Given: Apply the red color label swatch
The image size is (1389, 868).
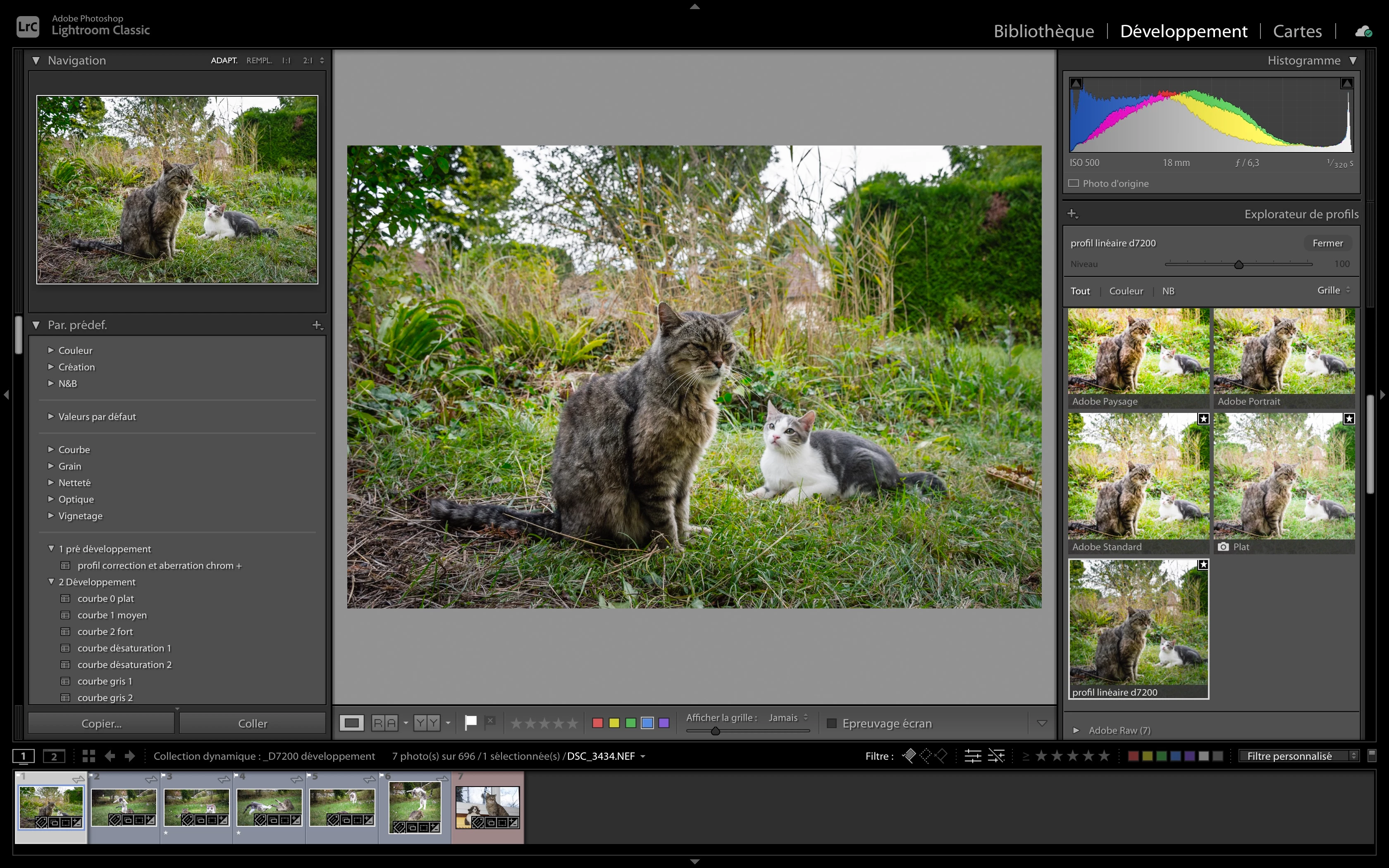Looking at the screenshot, I should pyautogui.click(x=597, y=723).
